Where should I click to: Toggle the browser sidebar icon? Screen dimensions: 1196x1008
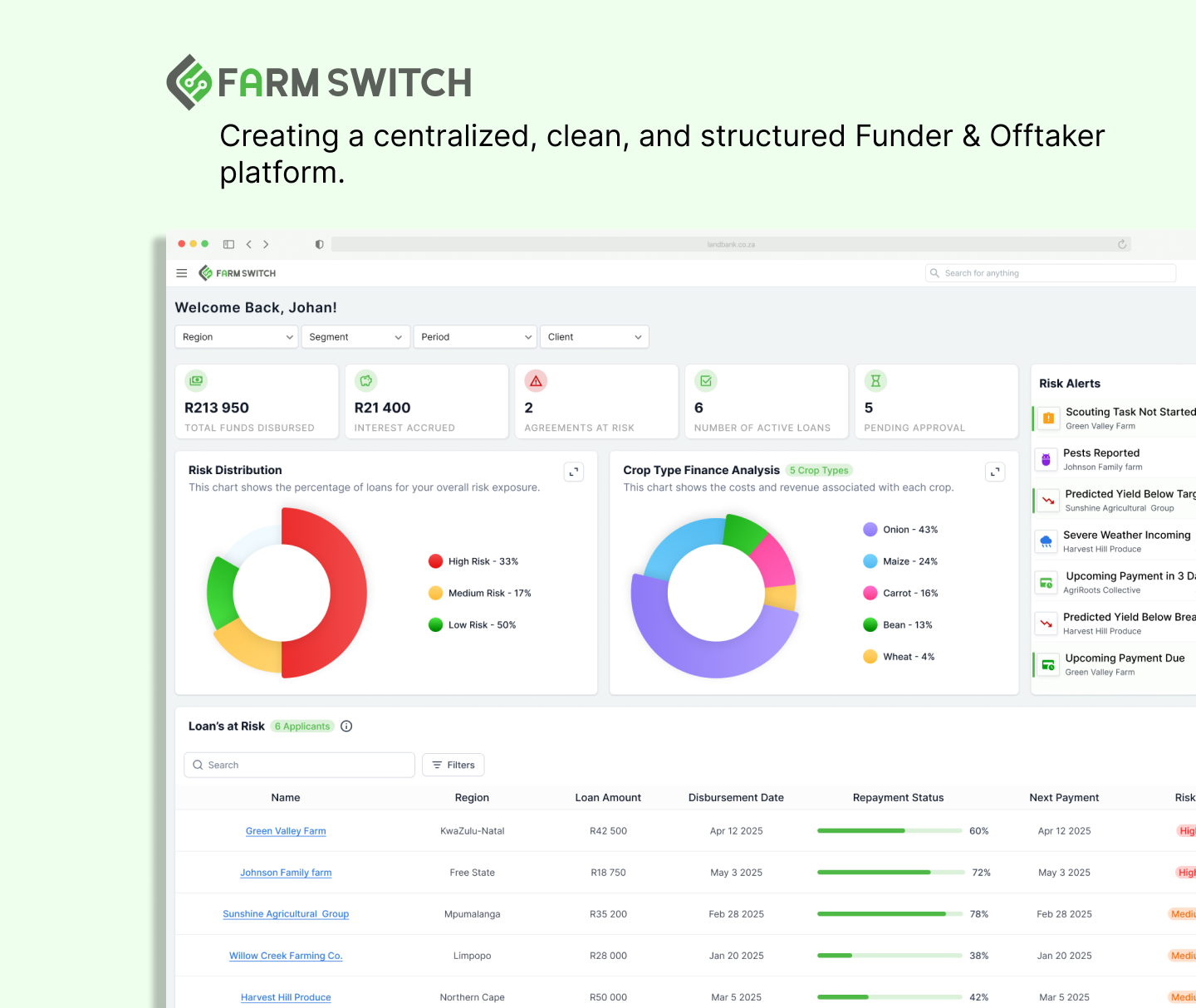(x=228, y=244)
